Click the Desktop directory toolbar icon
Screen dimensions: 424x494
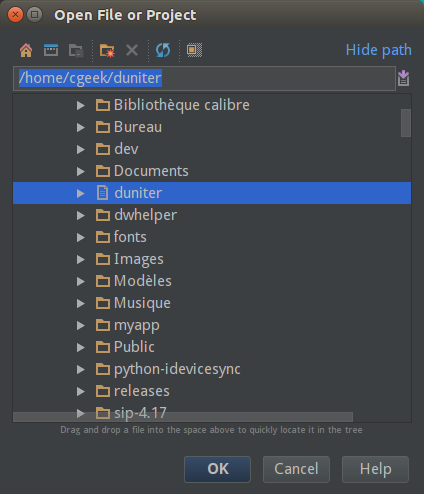coord(51,50)
